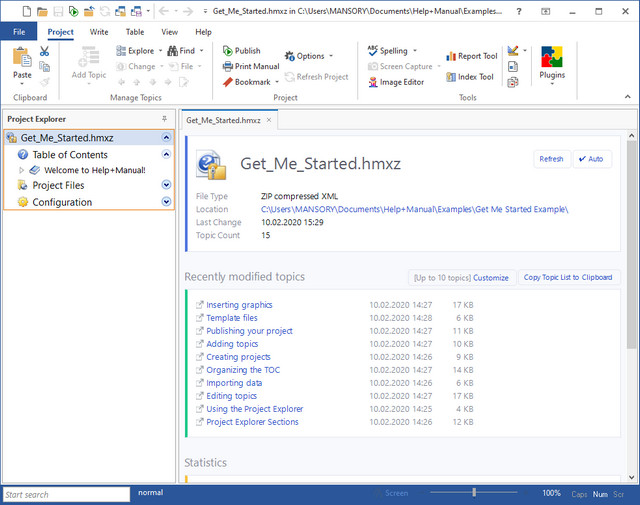Pin the Project Explorer panel
This screenshot has width=640, height=505.
pyautogui.click(x=165, y=118)
